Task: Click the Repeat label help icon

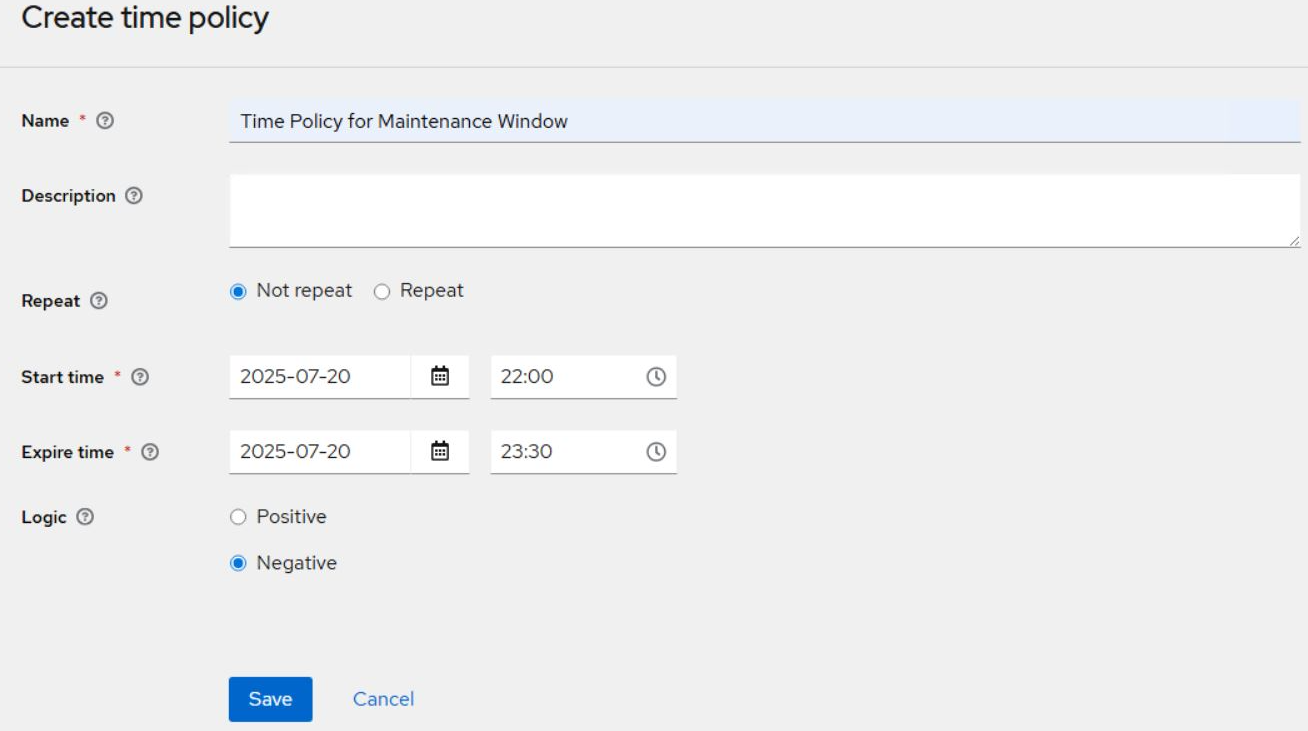Action: pos(98,301)
